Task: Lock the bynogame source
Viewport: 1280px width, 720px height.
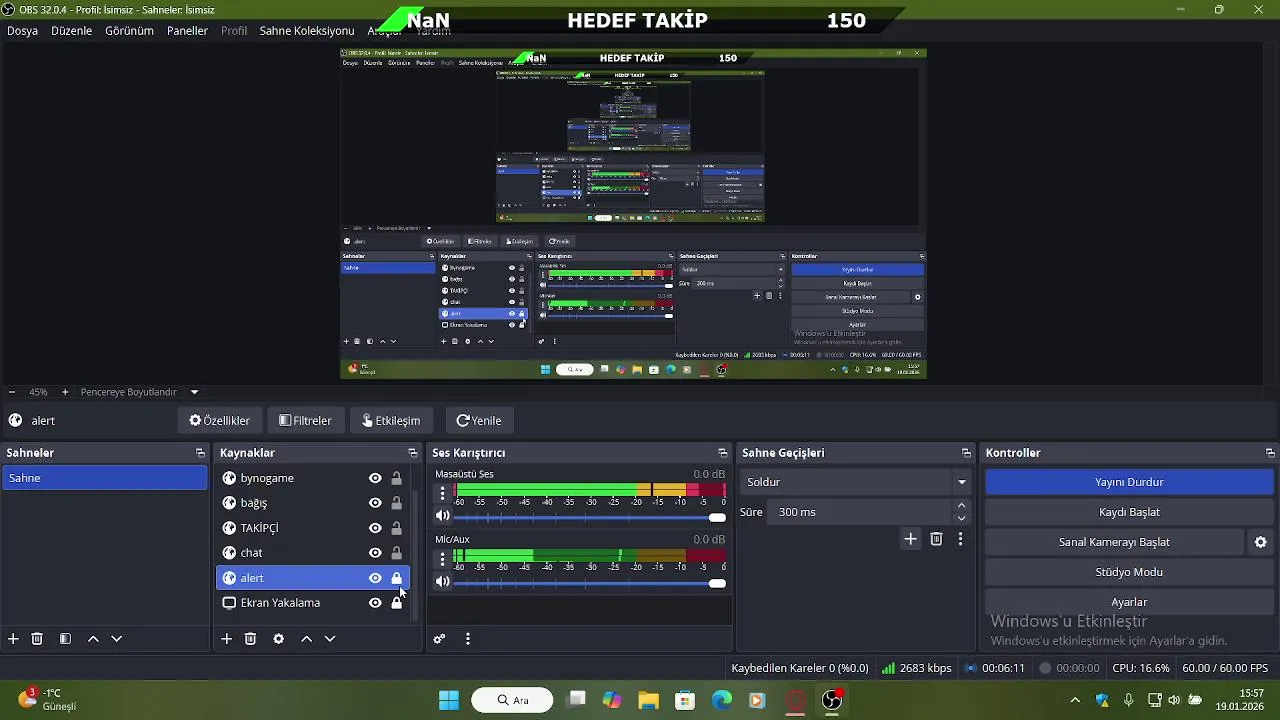Action: pos(396,478)
